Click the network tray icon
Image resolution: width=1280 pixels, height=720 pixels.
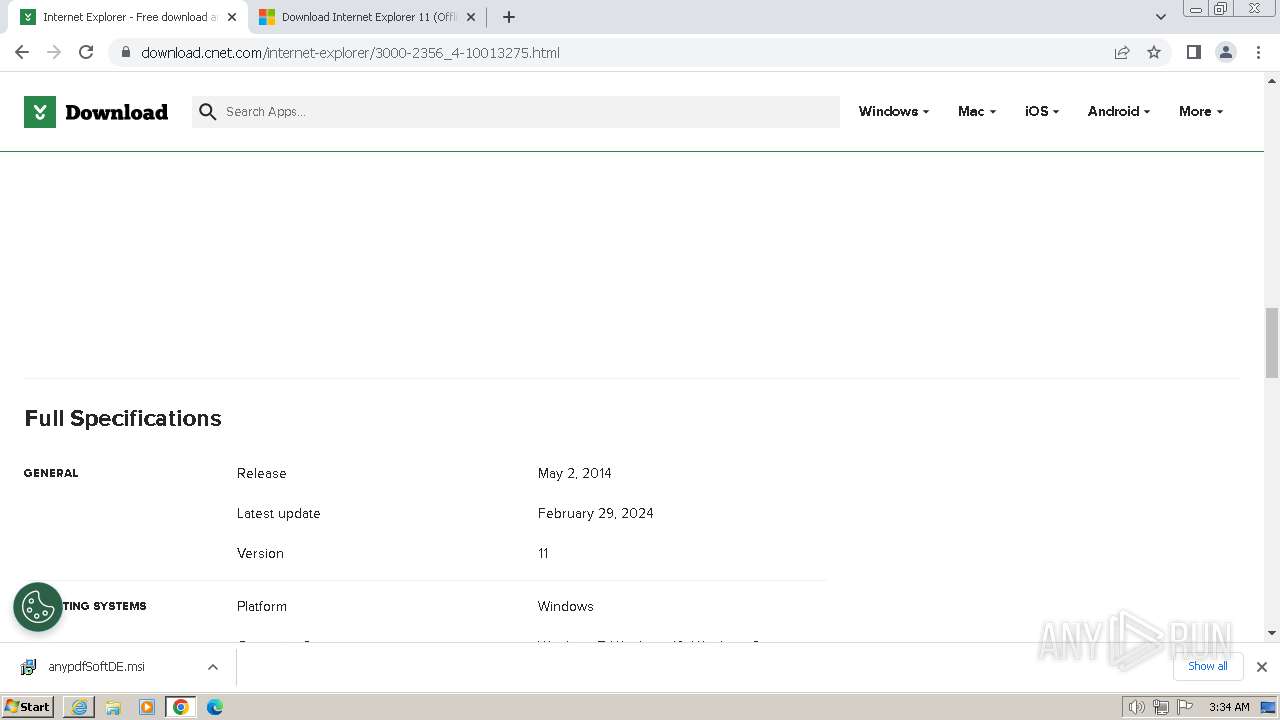pos(1160,707)
